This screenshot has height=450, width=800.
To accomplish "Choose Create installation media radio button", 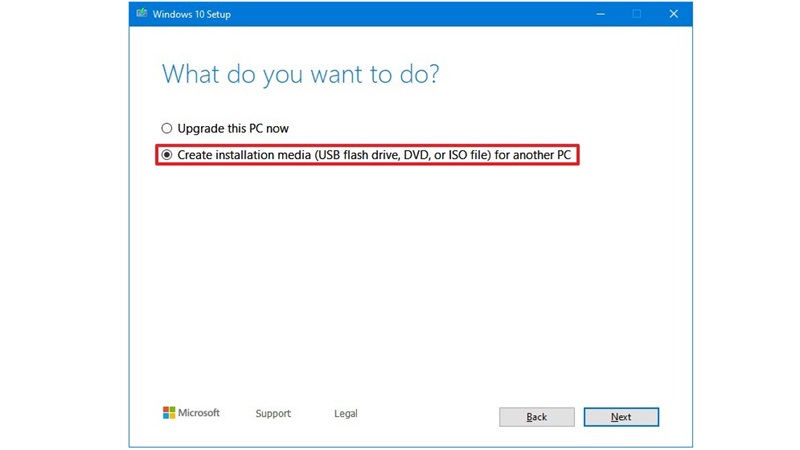I will tap(167, 155).
